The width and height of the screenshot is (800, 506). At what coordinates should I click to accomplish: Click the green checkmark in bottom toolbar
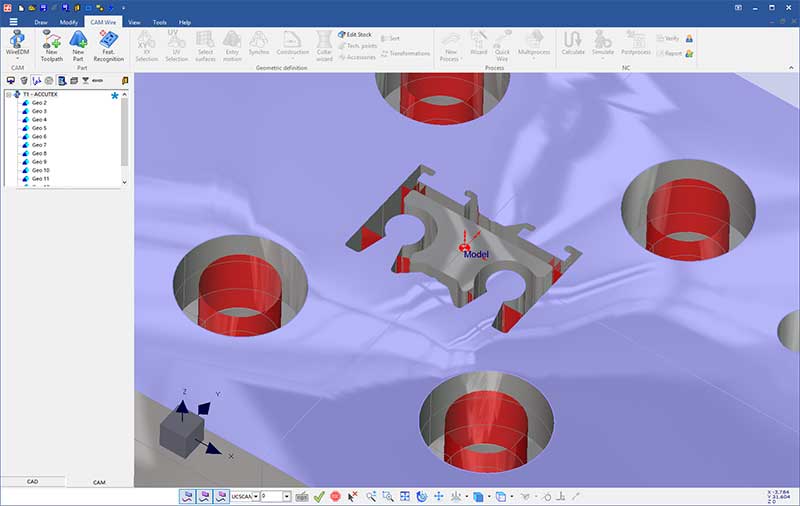click(x=318, y=496)
